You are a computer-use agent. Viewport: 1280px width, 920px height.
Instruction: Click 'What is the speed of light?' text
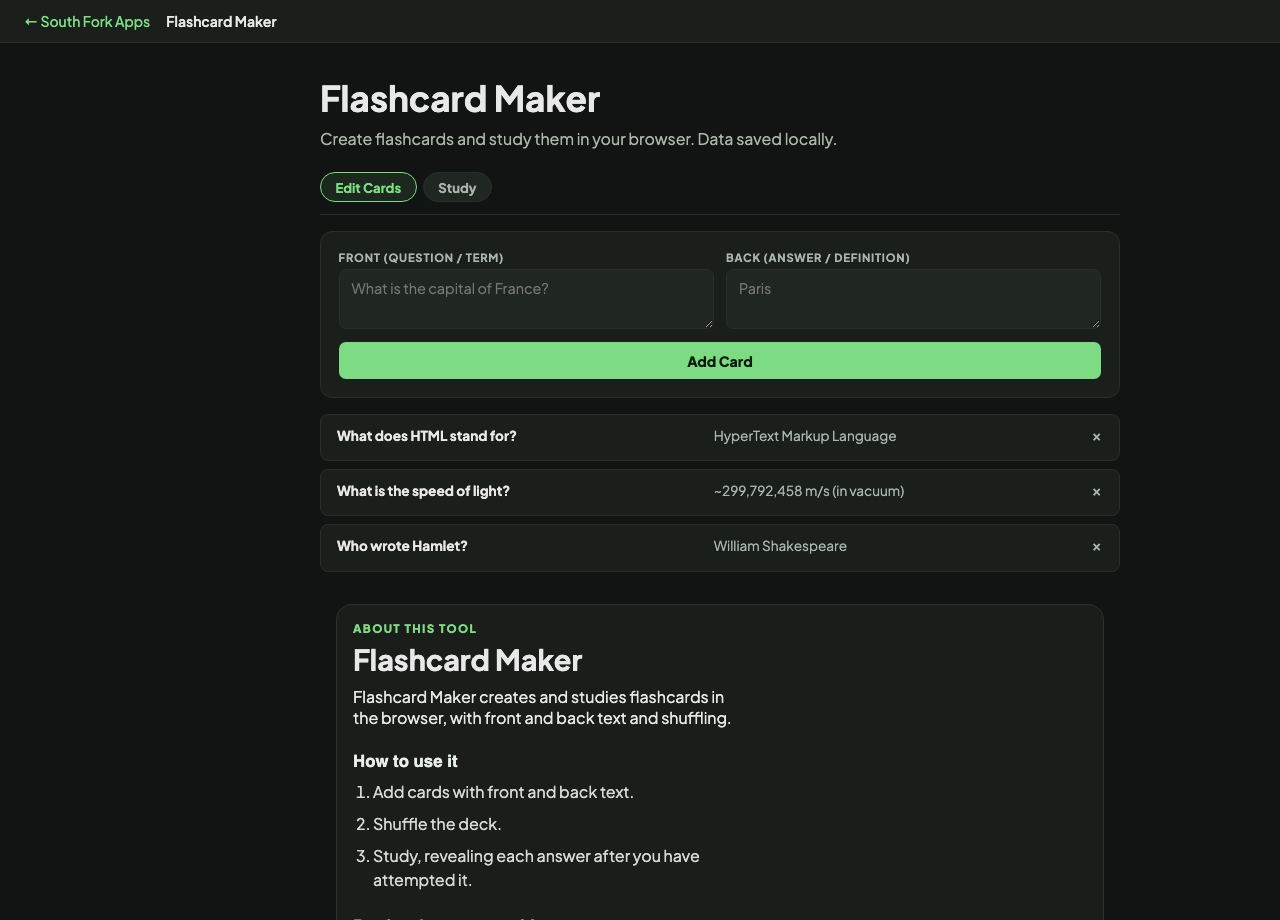point(423,491)
